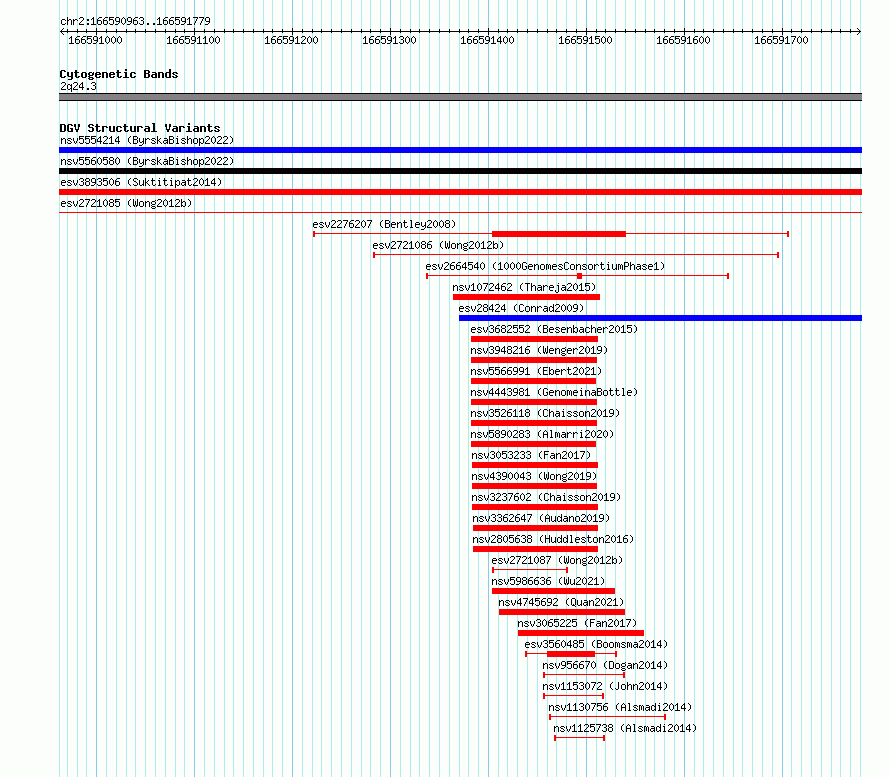Click the gray 2q24.3 cytogenetic band bar

(460, 97)
